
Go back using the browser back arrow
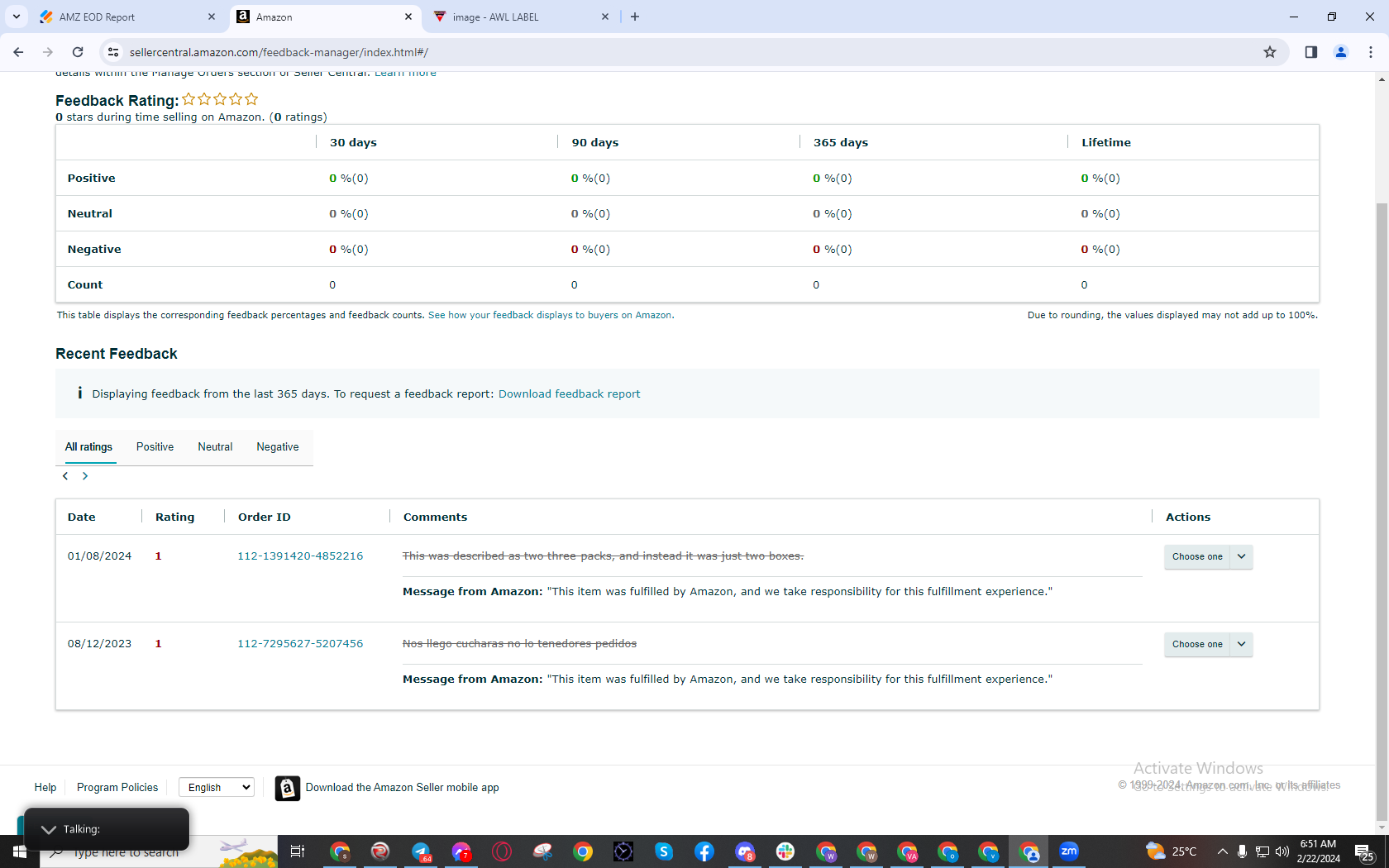18,52
